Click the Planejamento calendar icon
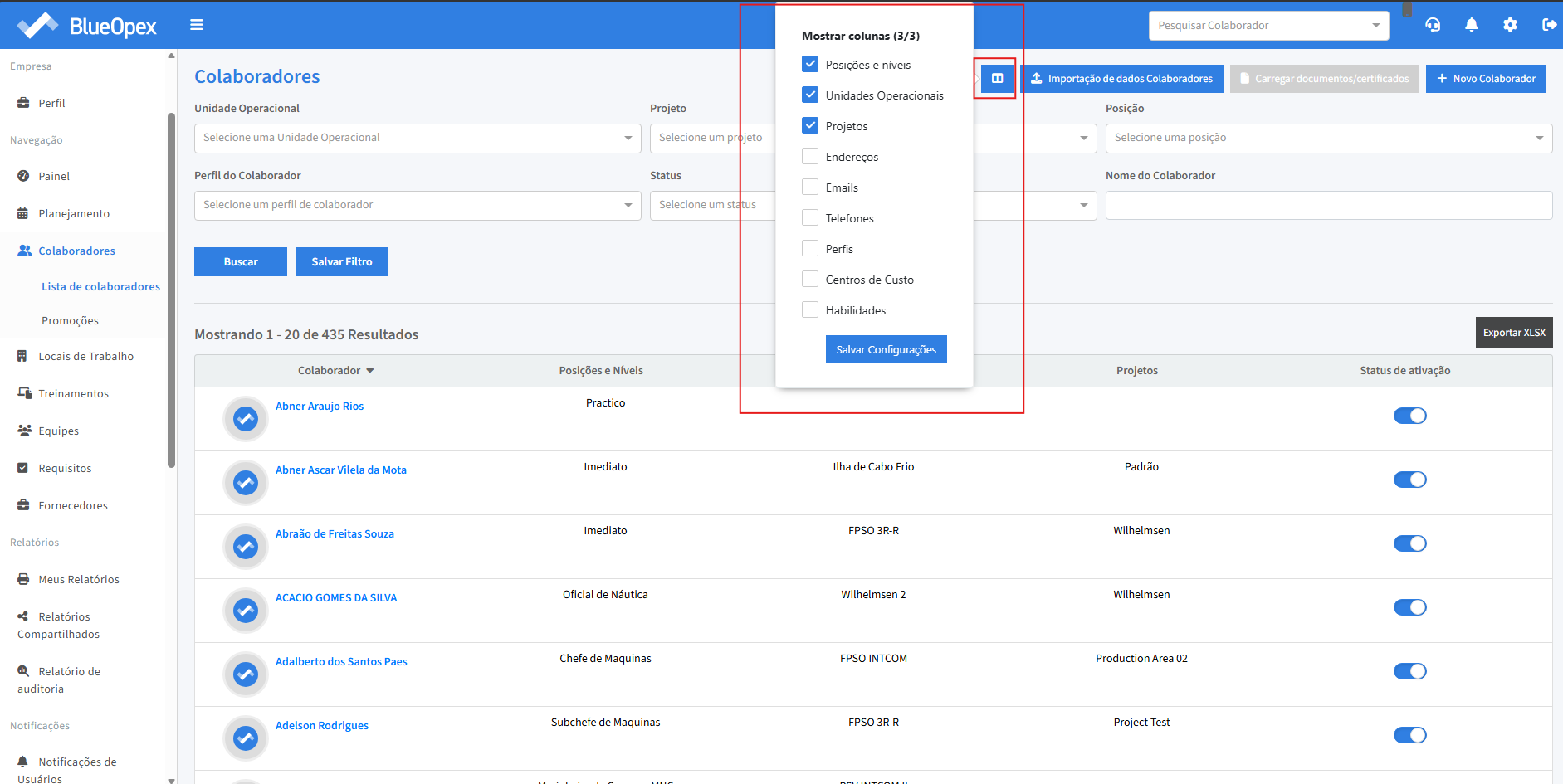Image resolution: width=1563 pixels, height=784 pixels. 23,213
